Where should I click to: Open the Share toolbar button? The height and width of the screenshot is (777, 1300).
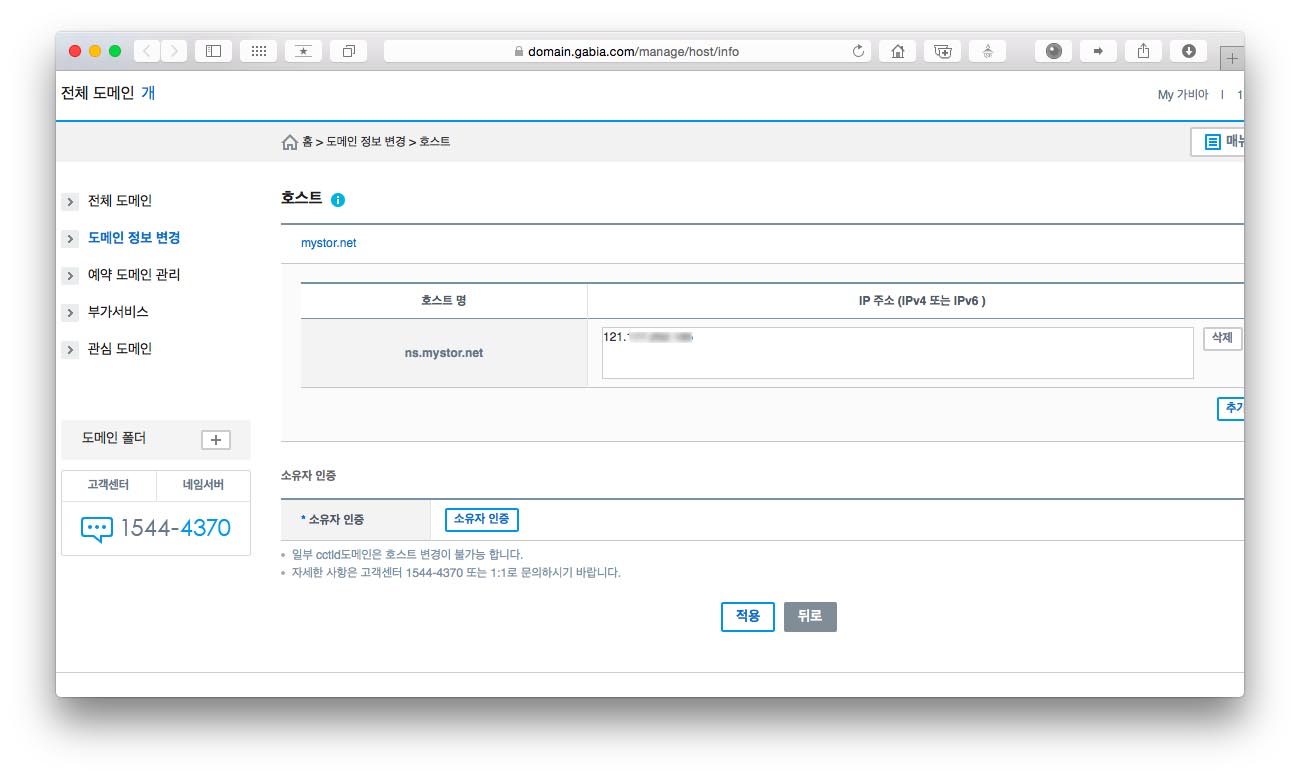(x=1144, y=51)
